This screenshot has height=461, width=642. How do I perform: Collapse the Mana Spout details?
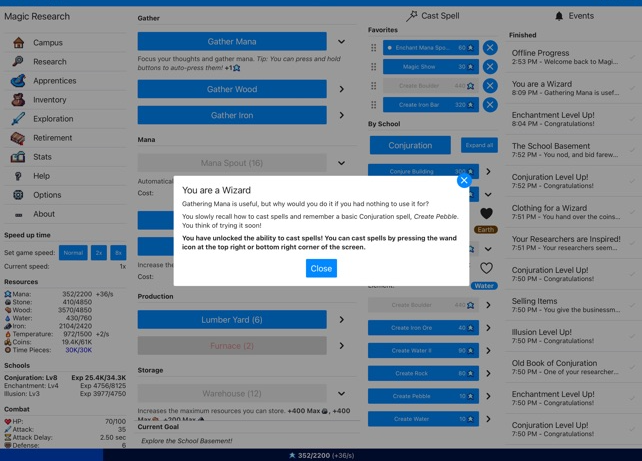tap(341, 163)
